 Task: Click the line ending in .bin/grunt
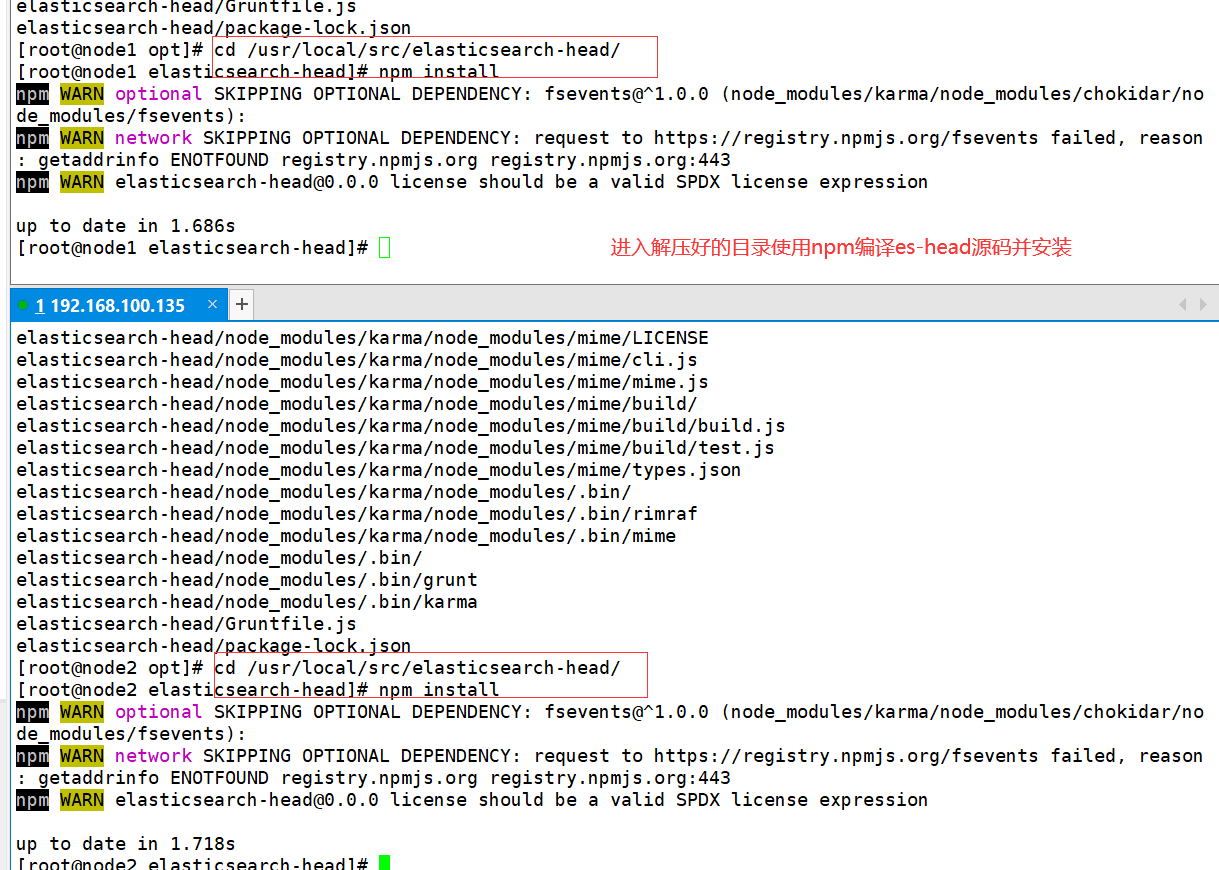247,580
